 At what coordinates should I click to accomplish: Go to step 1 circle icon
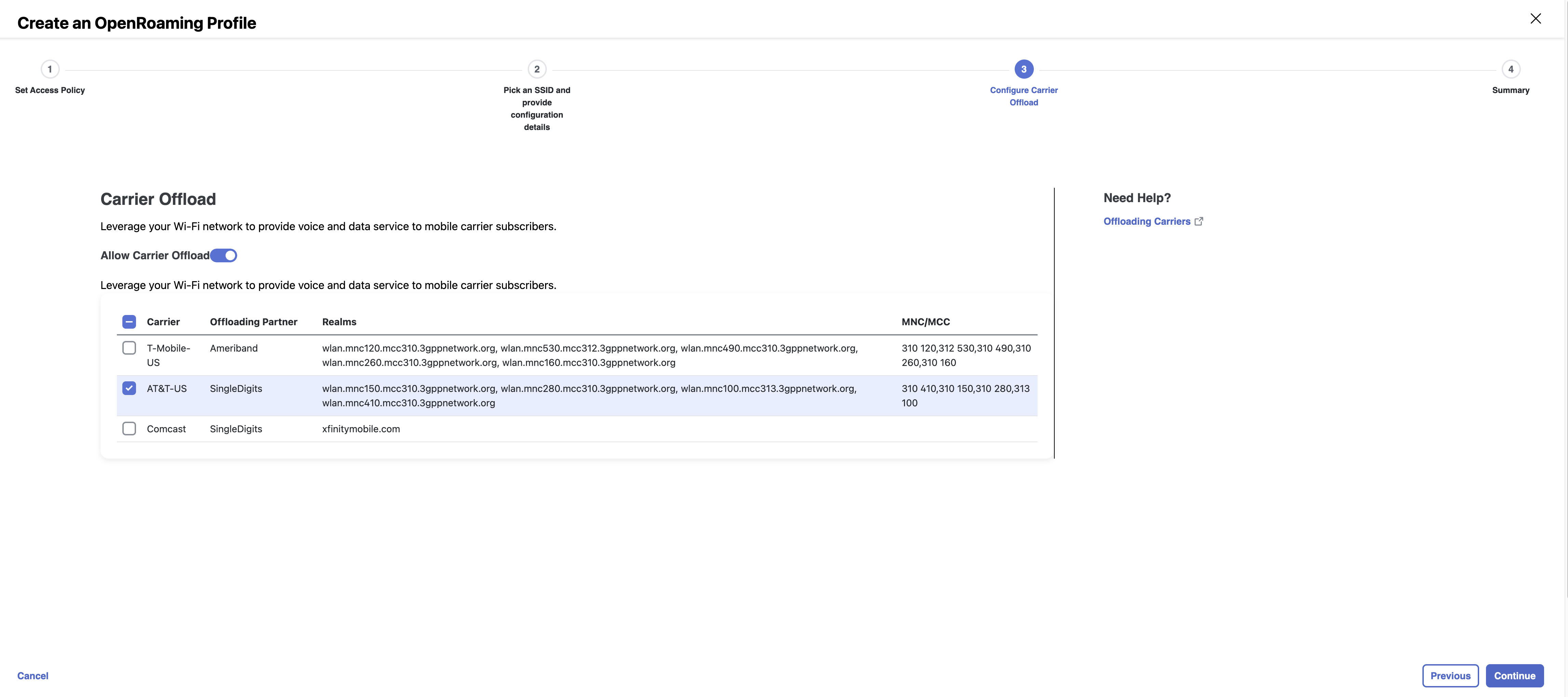tap(50, 69)
